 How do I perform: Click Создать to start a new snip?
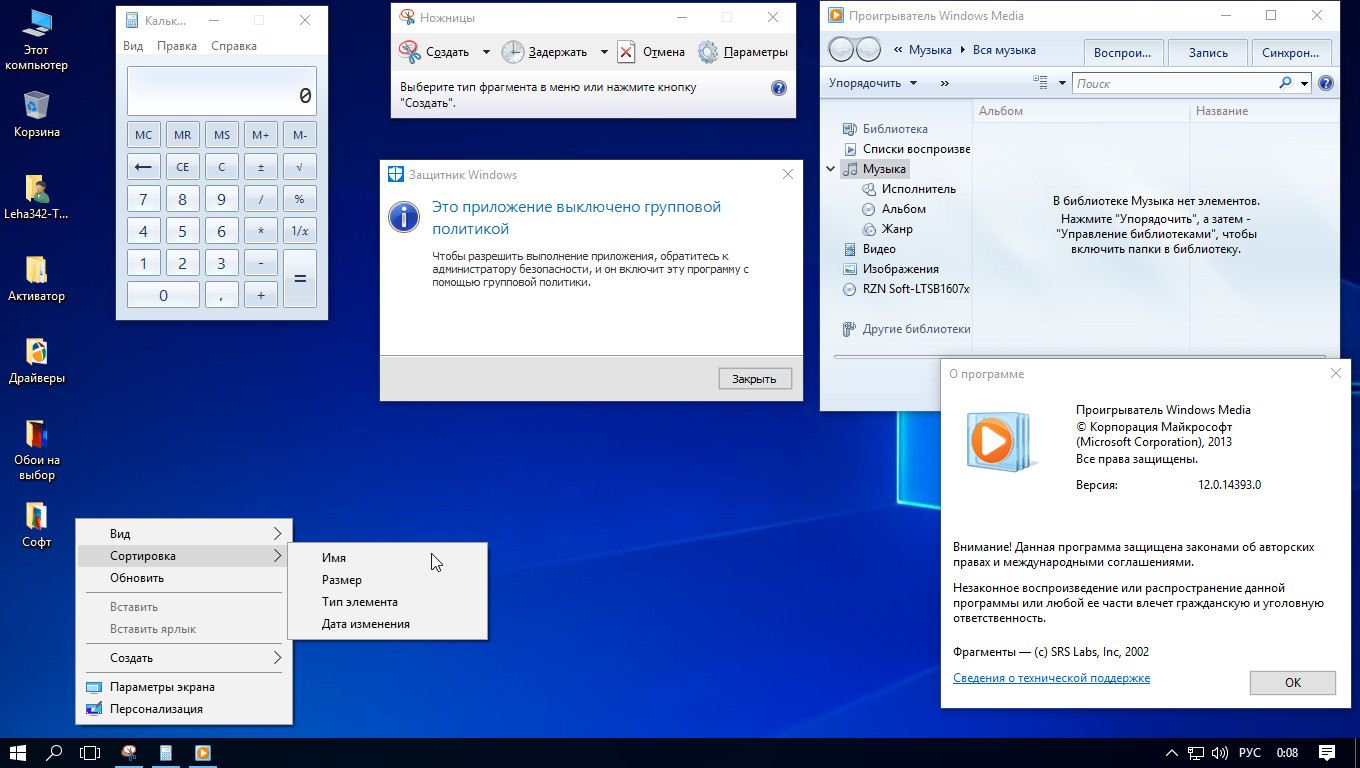pyautogui.click(x=435, y=52)
